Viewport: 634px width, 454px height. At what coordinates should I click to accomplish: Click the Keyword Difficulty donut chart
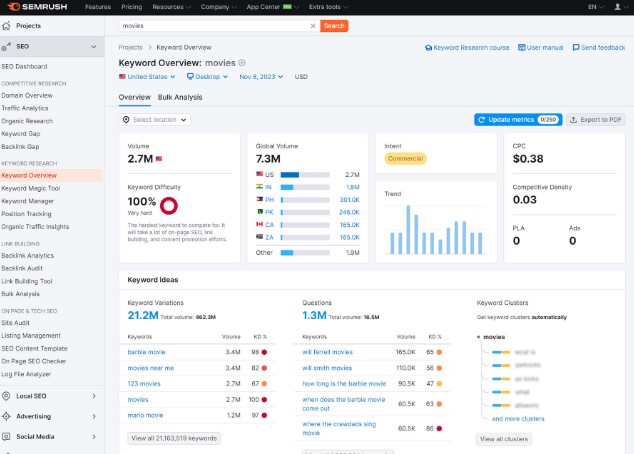pos(169,205)
